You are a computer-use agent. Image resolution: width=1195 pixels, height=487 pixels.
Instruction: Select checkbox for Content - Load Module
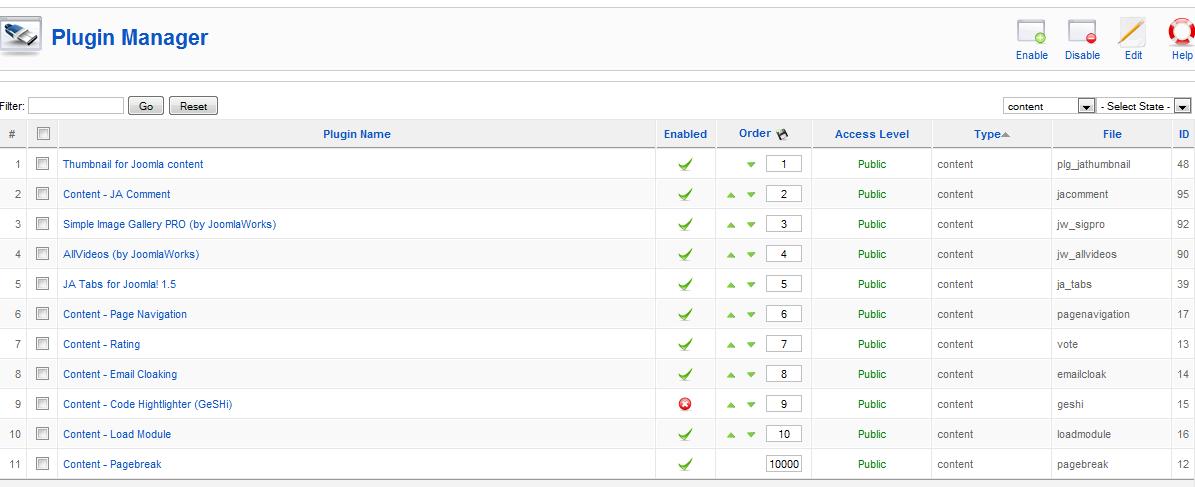pyautogui.click(x=43, y=434)
